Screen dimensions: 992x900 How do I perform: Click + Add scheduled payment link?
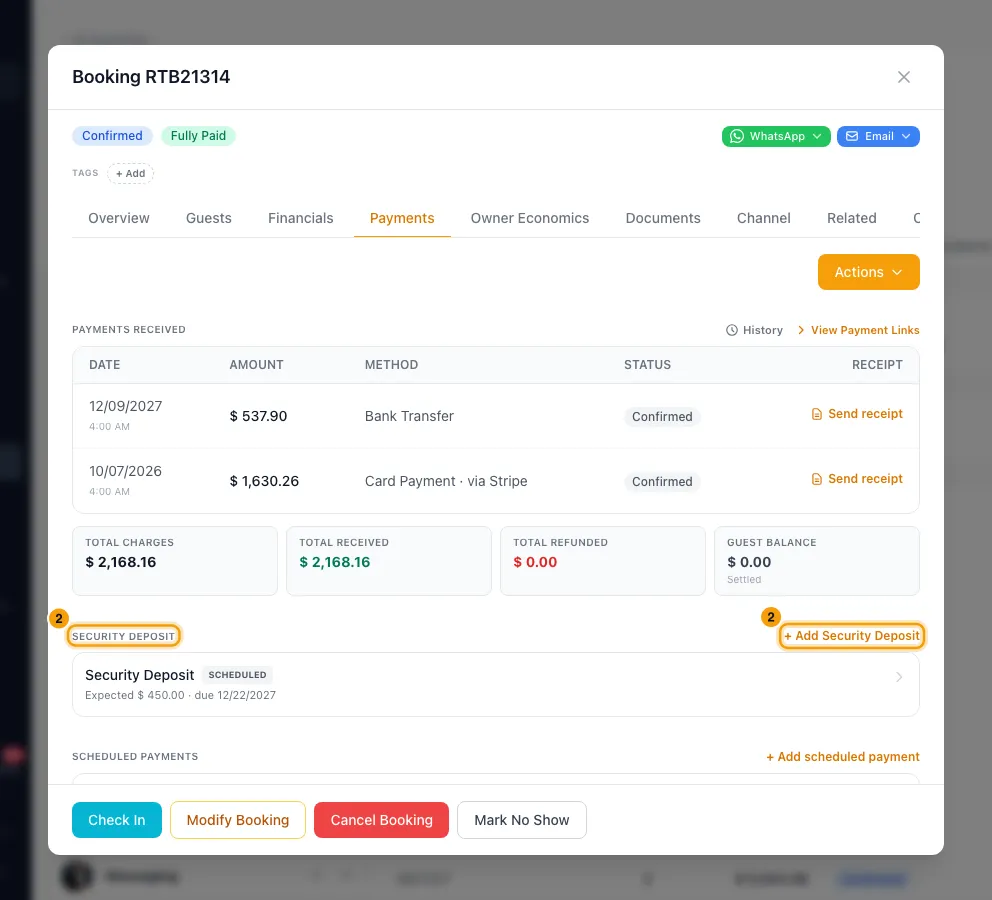(x=843, y=757)
